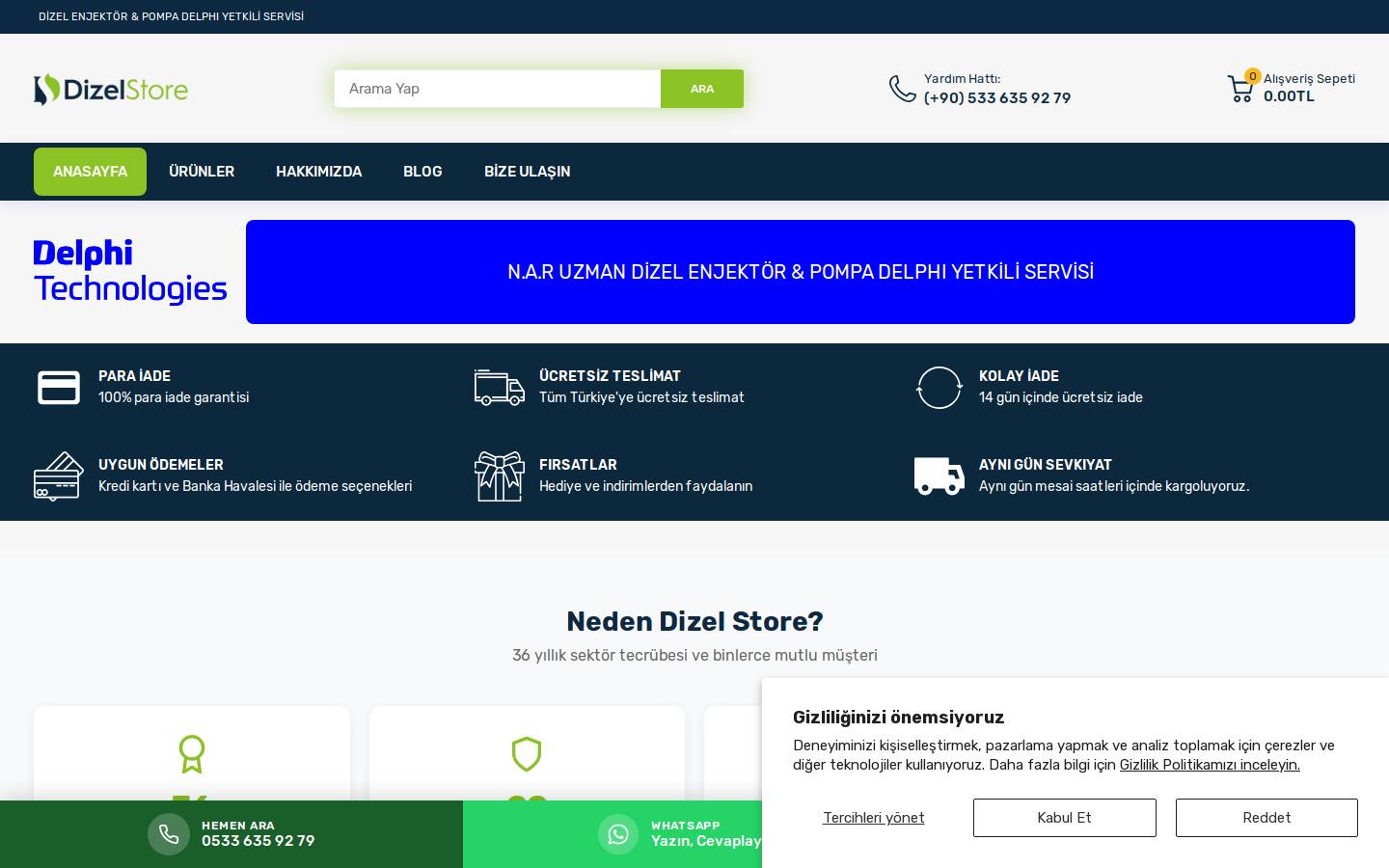Viewport: 1389px width, 868px height.
Task: Click the phone icon in Hemen Ara bar
Action: pos(169,834)
